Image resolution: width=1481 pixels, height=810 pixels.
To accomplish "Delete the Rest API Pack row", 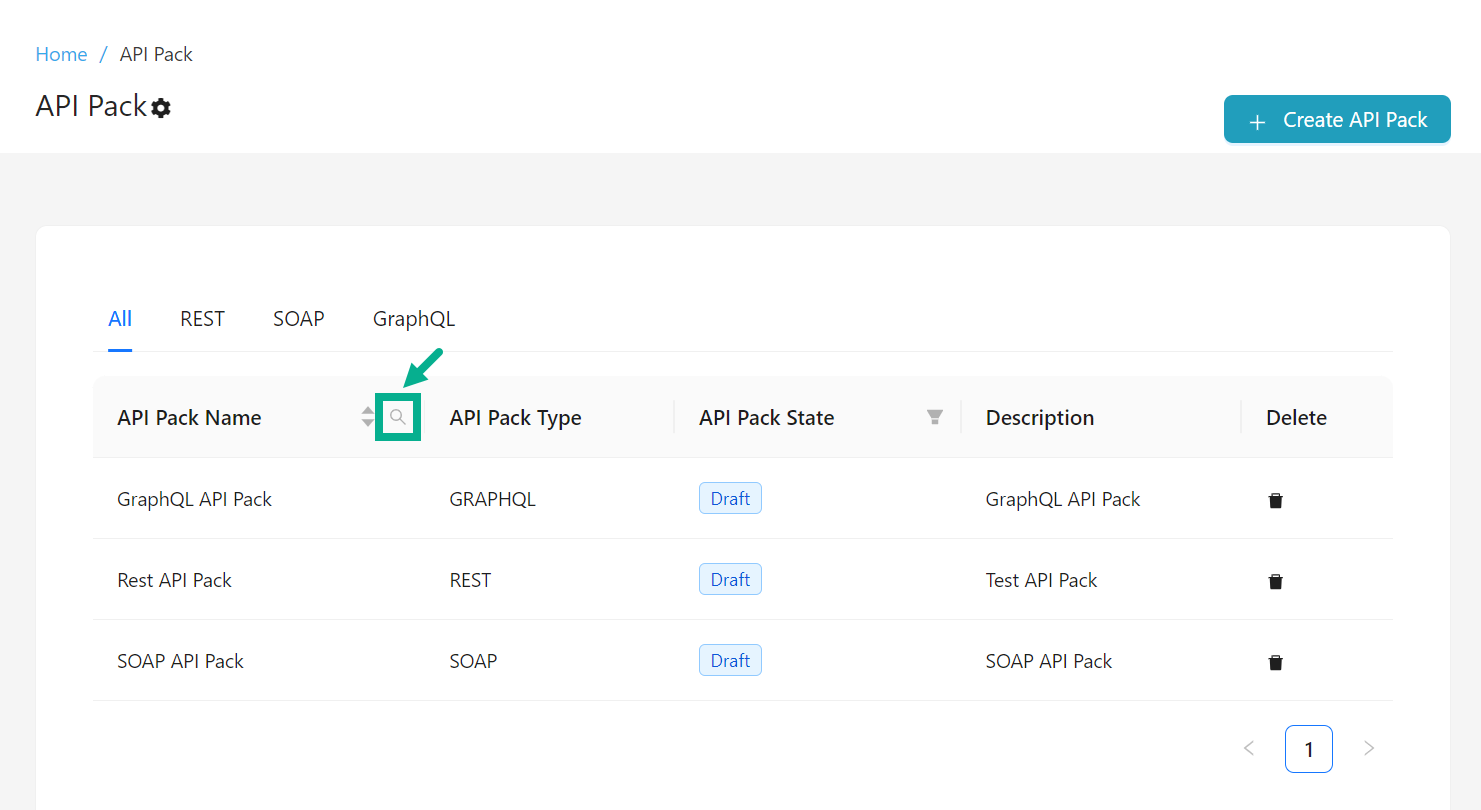I will (1275, 581).
